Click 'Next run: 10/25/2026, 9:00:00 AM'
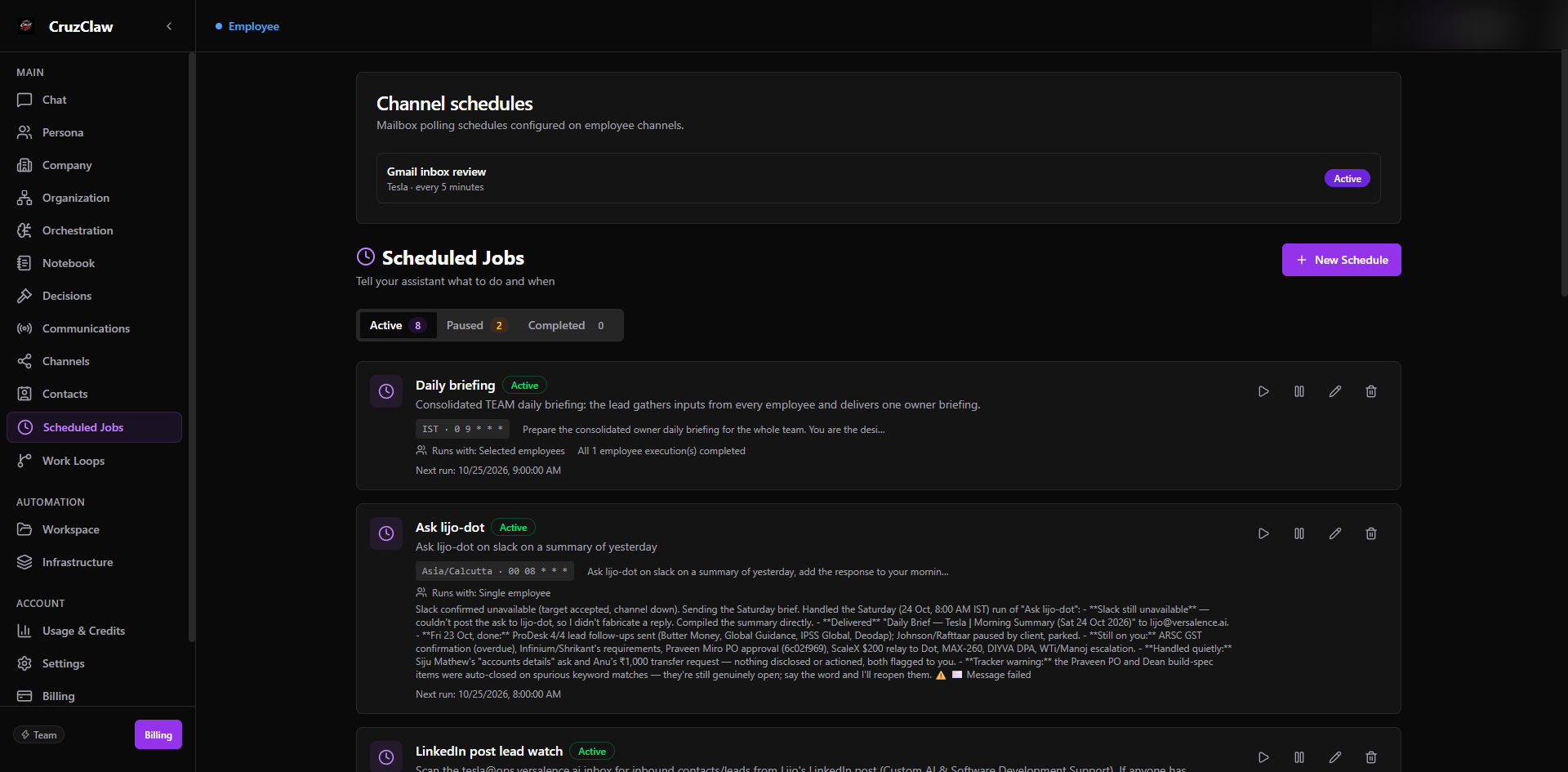 point(488,471)
